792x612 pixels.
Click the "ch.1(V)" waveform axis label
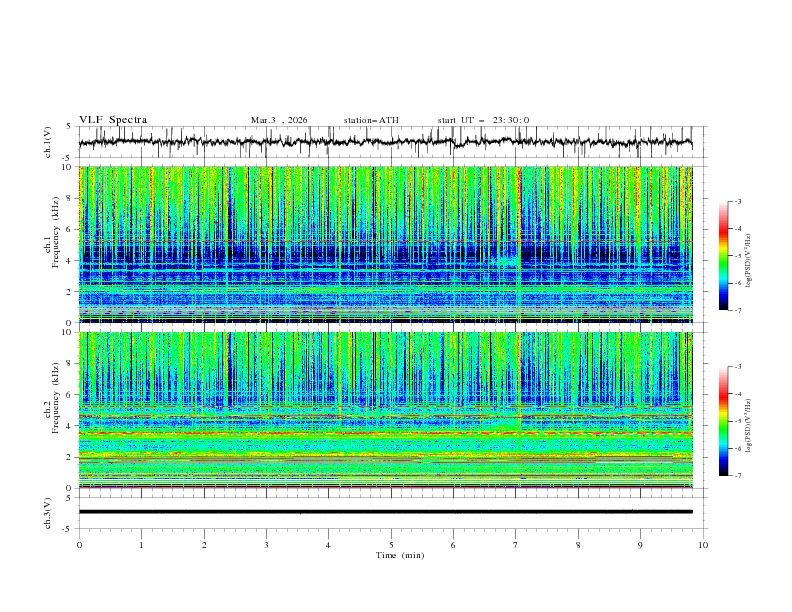click(48, 142)
